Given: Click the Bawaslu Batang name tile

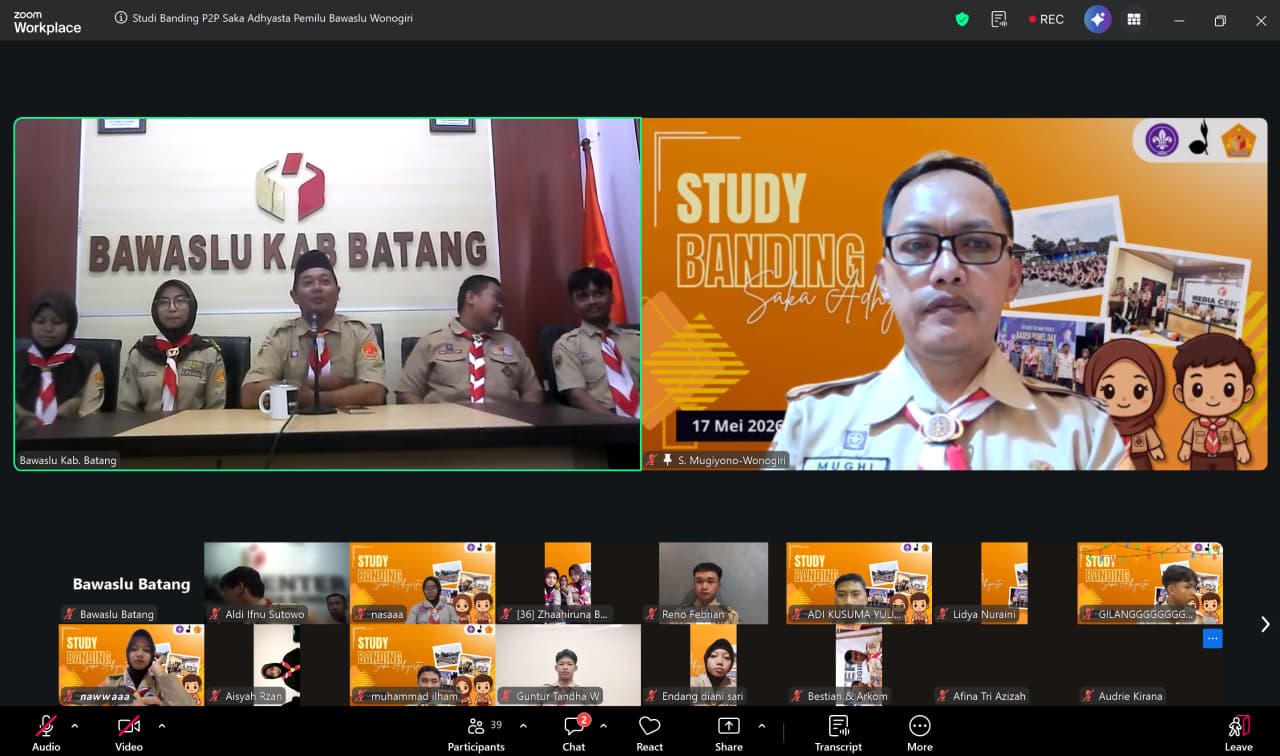Looking at the screenshot, I should [x=131, y=583].
